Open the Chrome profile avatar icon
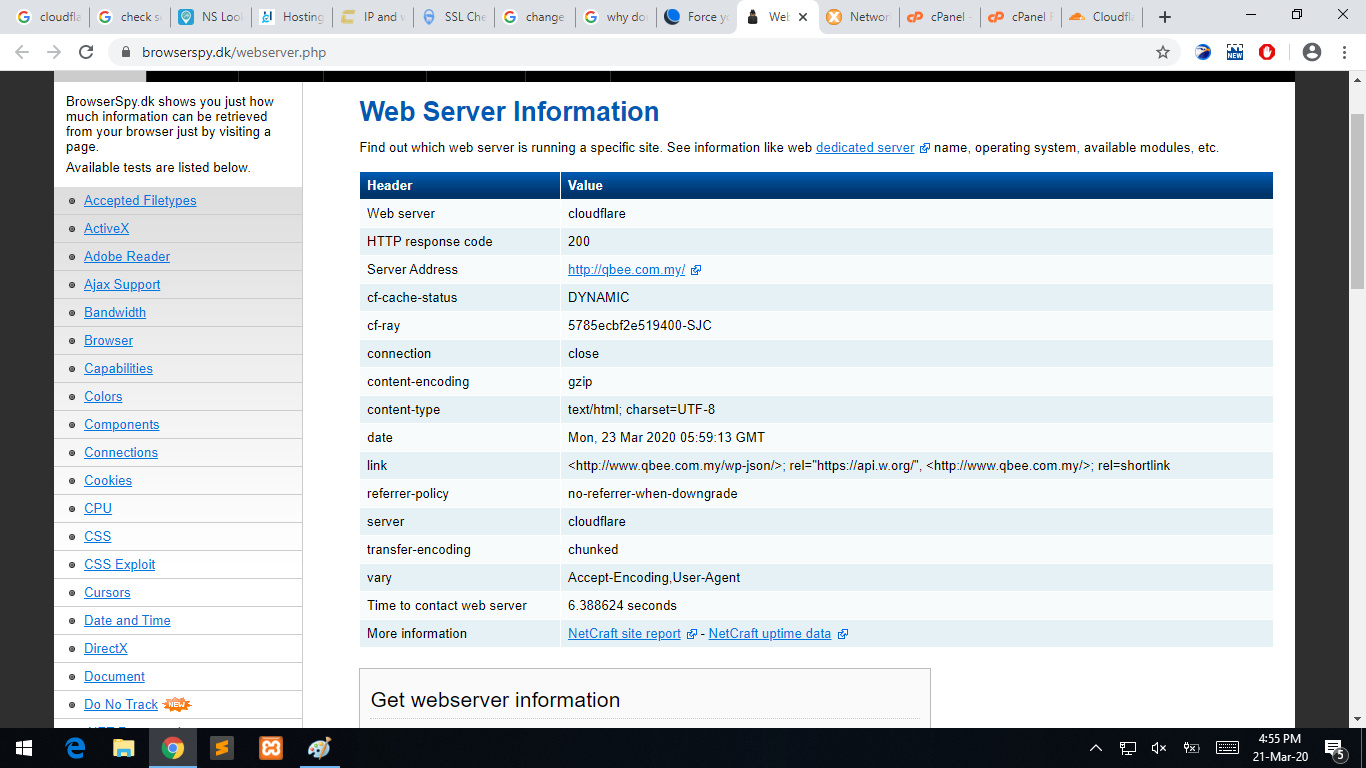Viewport: 1366px width, 768px height. (x=1312, y=52)
